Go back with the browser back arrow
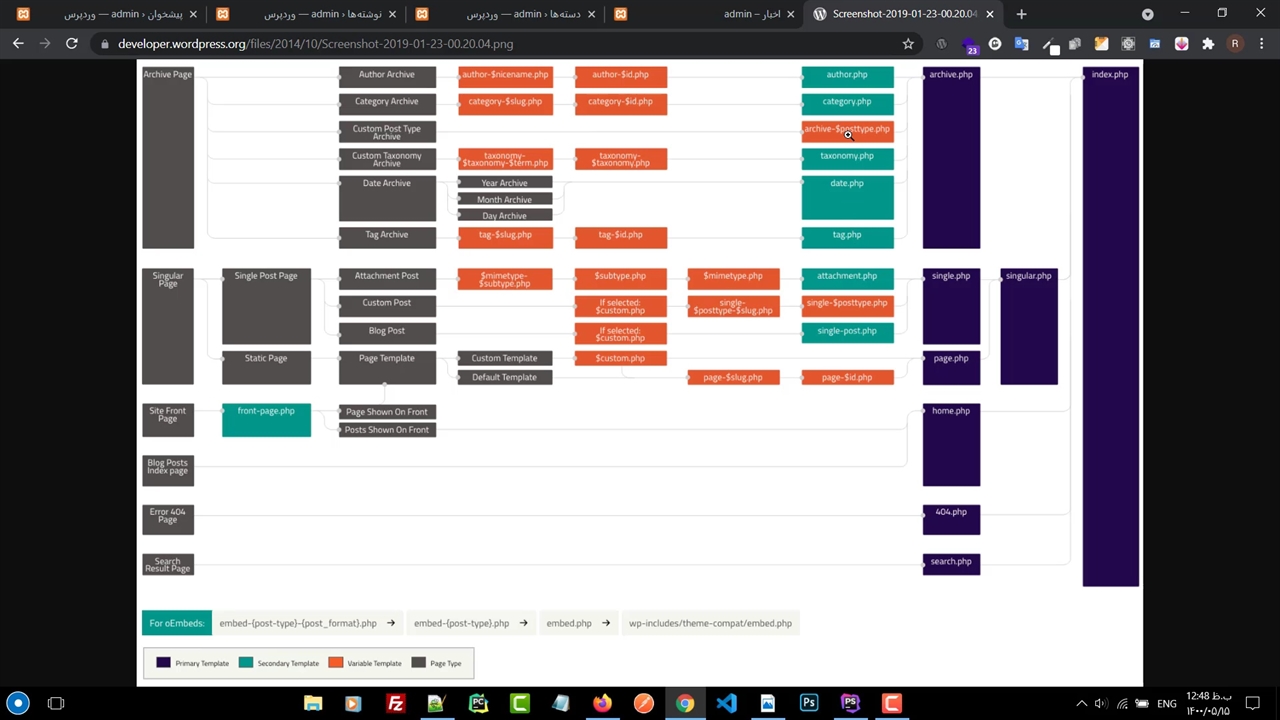Image resolution: width=1280 pixels, height=720 pixels. pyautogui.click(x=18, y=44)
